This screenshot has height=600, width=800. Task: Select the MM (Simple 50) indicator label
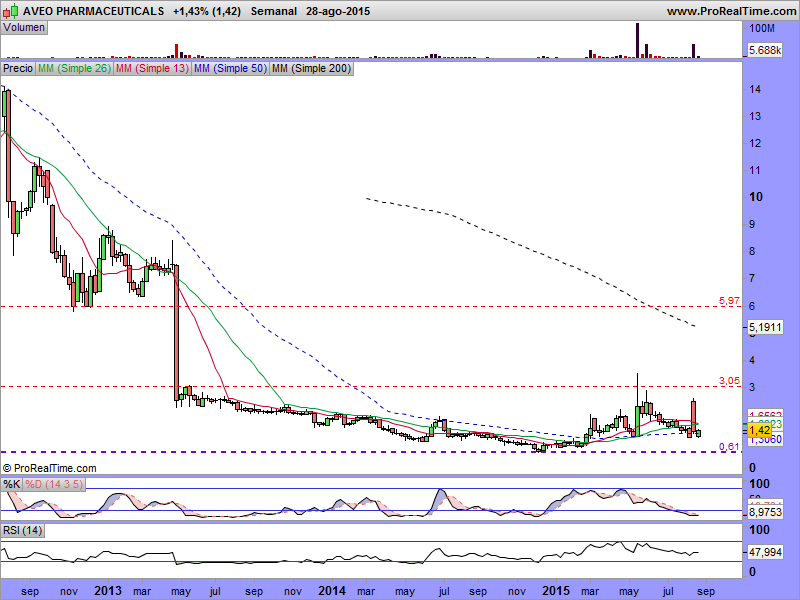(x=231, y=68)
